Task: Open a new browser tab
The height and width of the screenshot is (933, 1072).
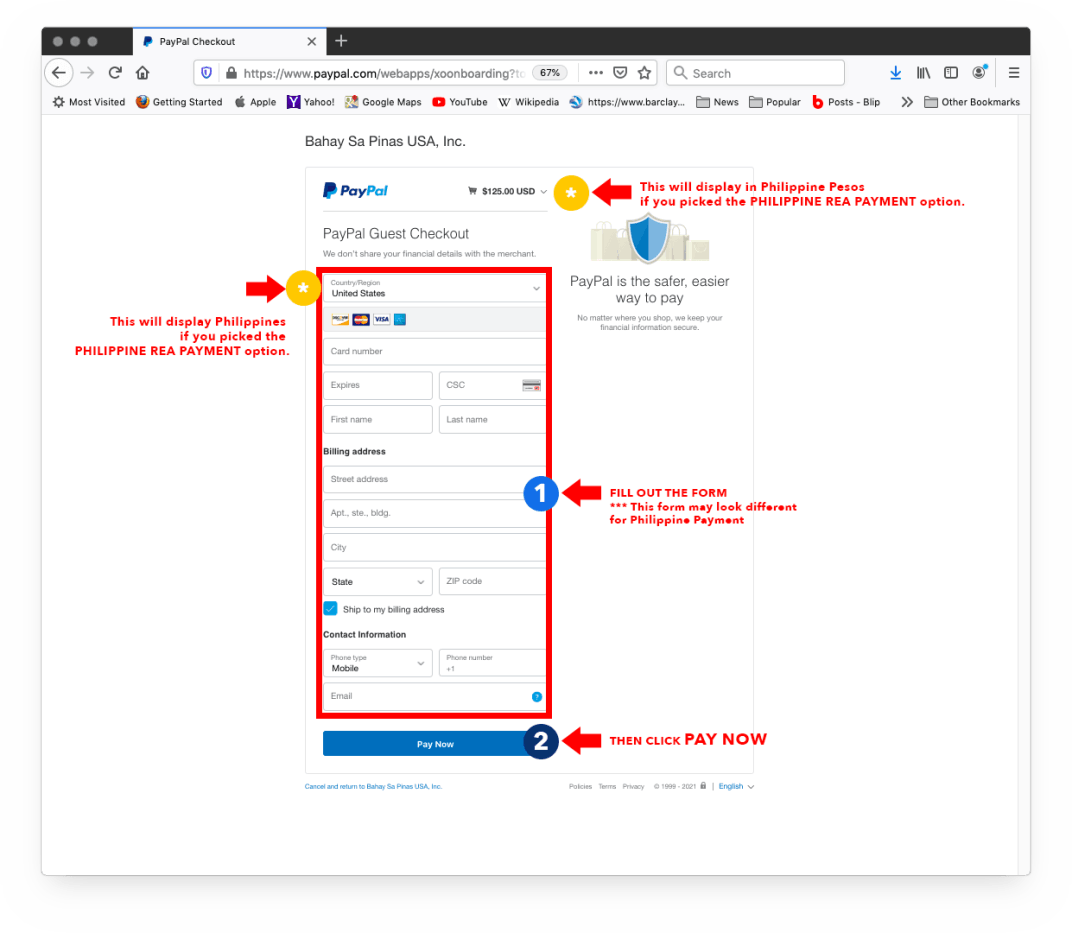Action: pos(341,41)
